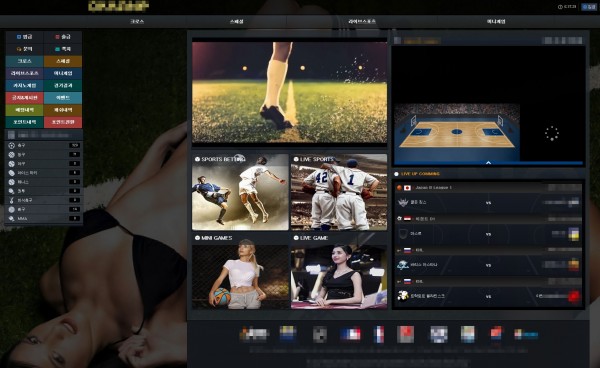Click the light blue 이벤트 button in the sidebar
Screen dimensions: 600x368
63,98
